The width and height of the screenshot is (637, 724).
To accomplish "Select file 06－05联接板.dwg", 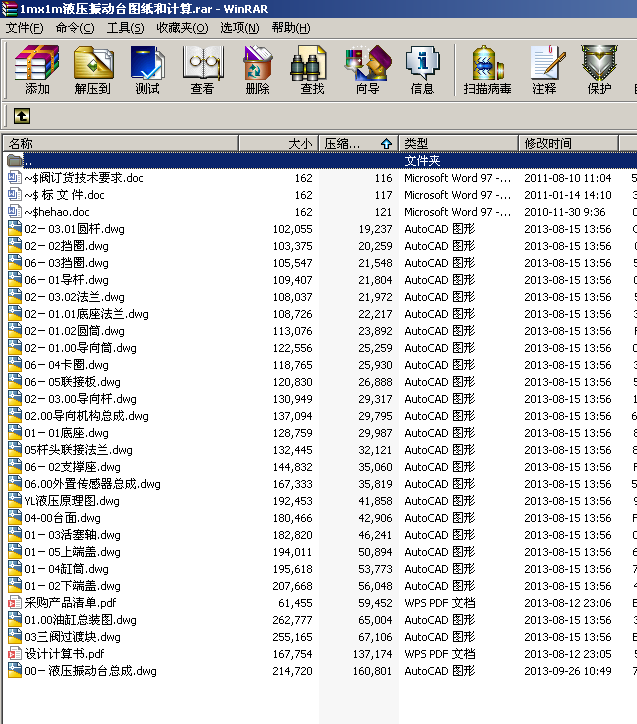I will coord(72,382).
